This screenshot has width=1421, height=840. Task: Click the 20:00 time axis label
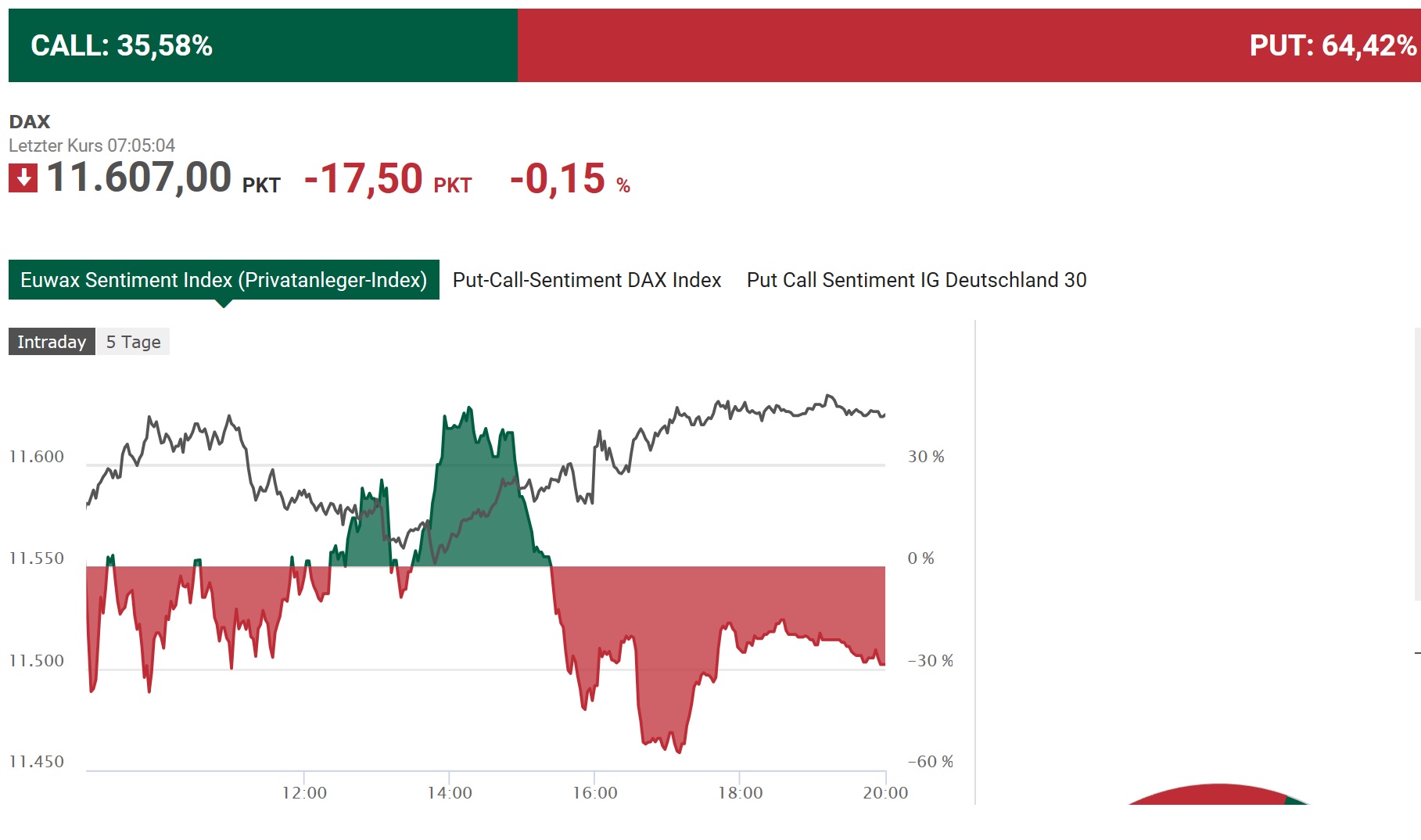pyautogui.click(x=884, y=792)
